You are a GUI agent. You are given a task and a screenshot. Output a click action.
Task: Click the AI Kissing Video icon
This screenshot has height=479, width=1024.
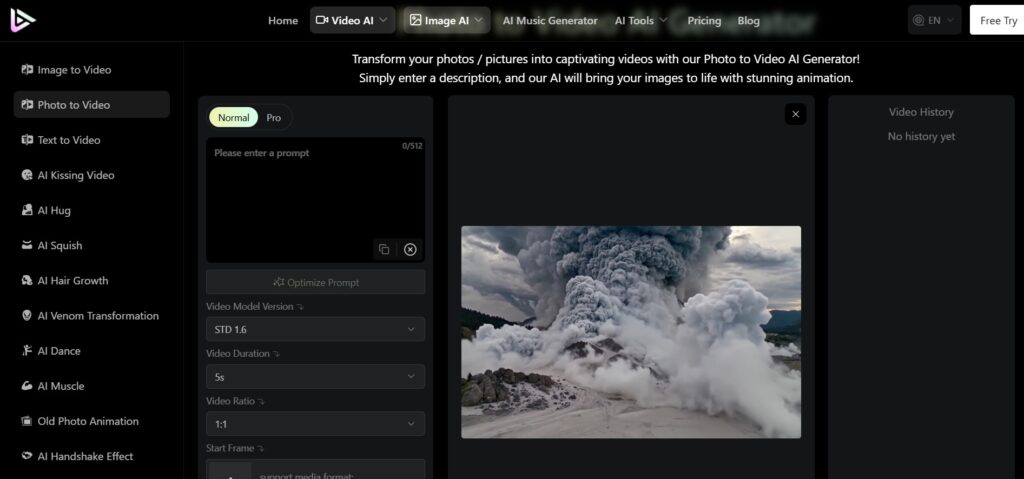[x=27, y=175]
